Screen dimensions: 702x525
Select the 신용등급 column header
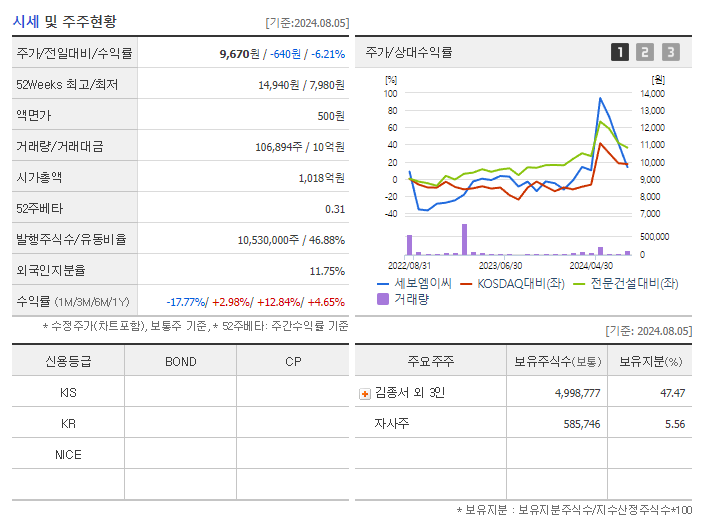click(68, 361)
